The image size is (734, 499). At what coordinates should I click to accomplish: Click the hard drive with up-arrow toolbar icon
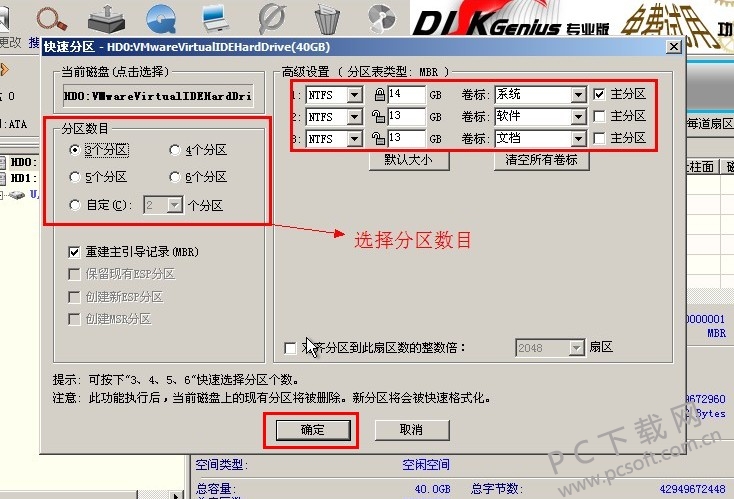(107, 19)
